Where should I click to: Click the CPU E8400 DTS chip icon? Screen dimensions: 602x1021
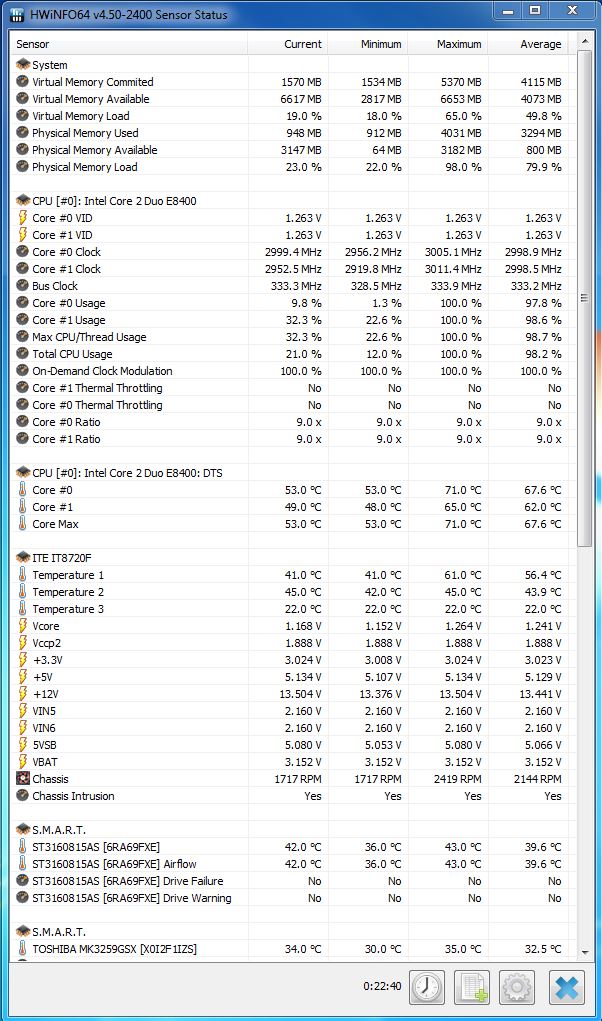pyautogui.click(x=23, y=473)
